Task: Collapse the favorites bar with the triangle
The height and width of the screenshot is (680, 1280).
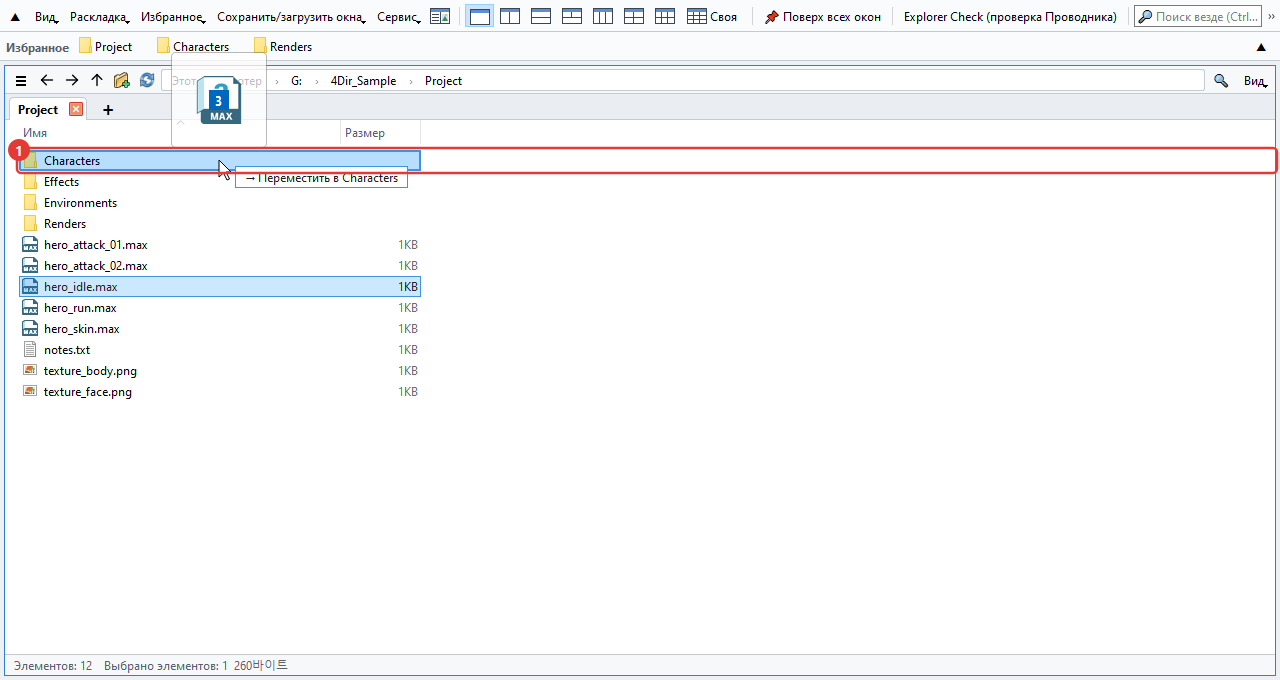Action: pos(1260,47)
